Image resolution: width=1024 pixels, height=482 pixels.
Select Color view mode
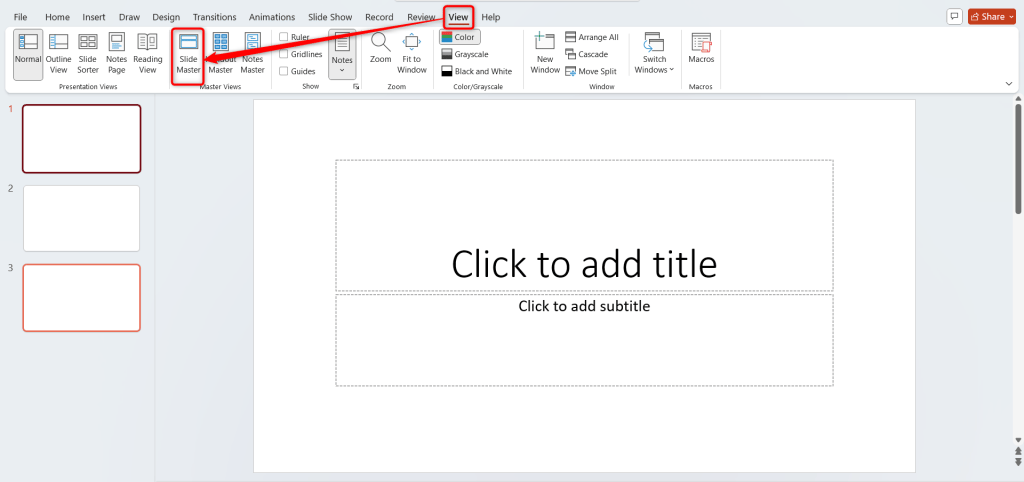[460, 37]
